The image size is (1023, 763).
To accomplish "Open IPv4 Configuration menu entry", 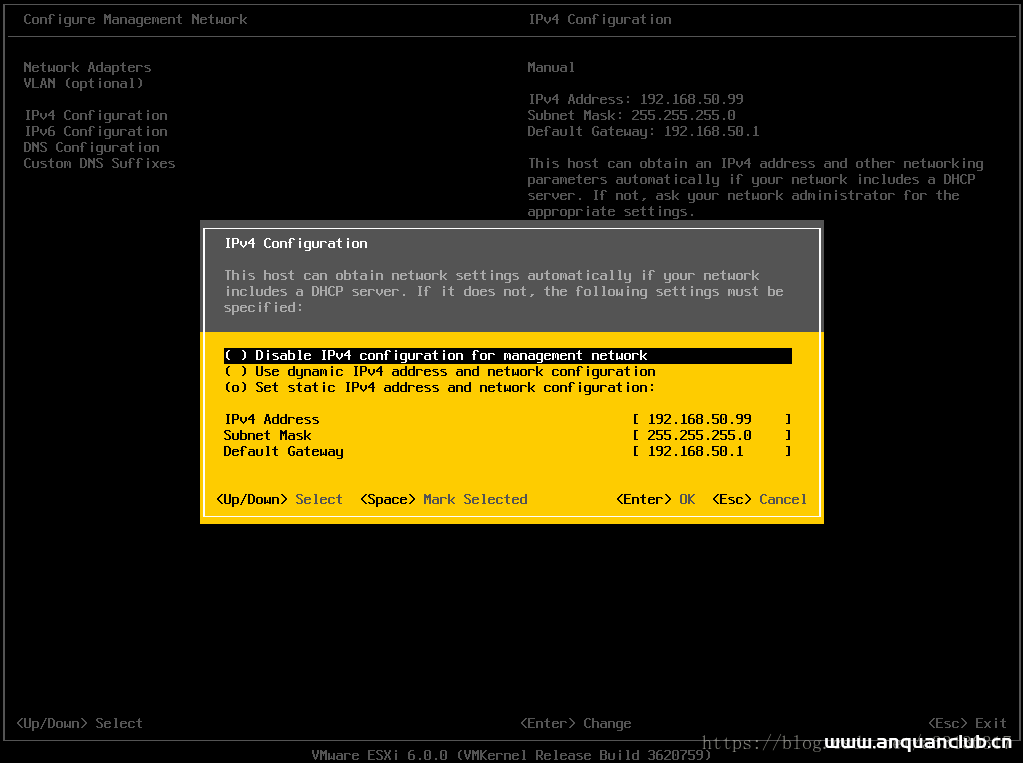I will (95, 115).
